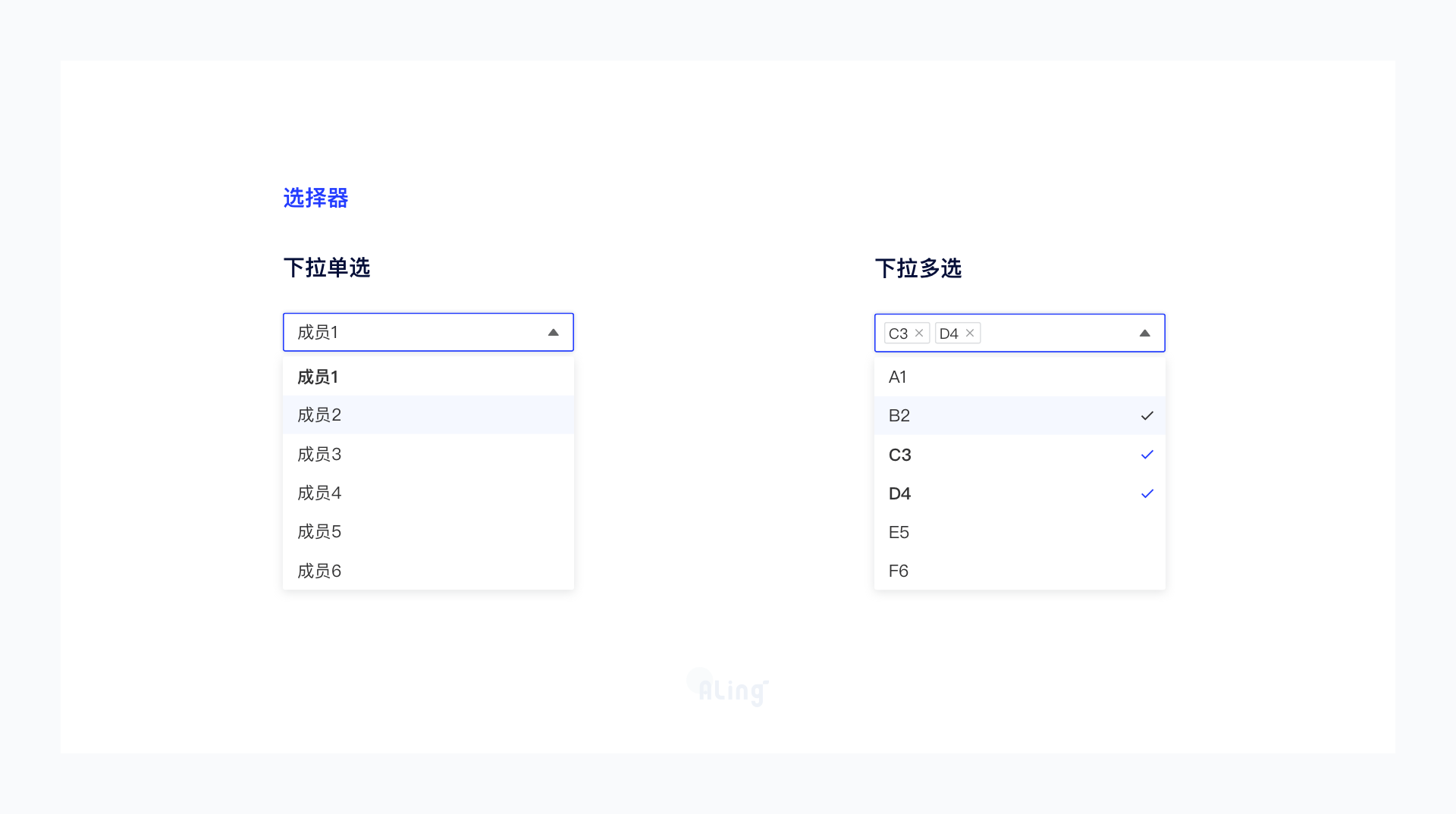
Task: Click the bold 成员1 selected option
Action: point(318,377)
